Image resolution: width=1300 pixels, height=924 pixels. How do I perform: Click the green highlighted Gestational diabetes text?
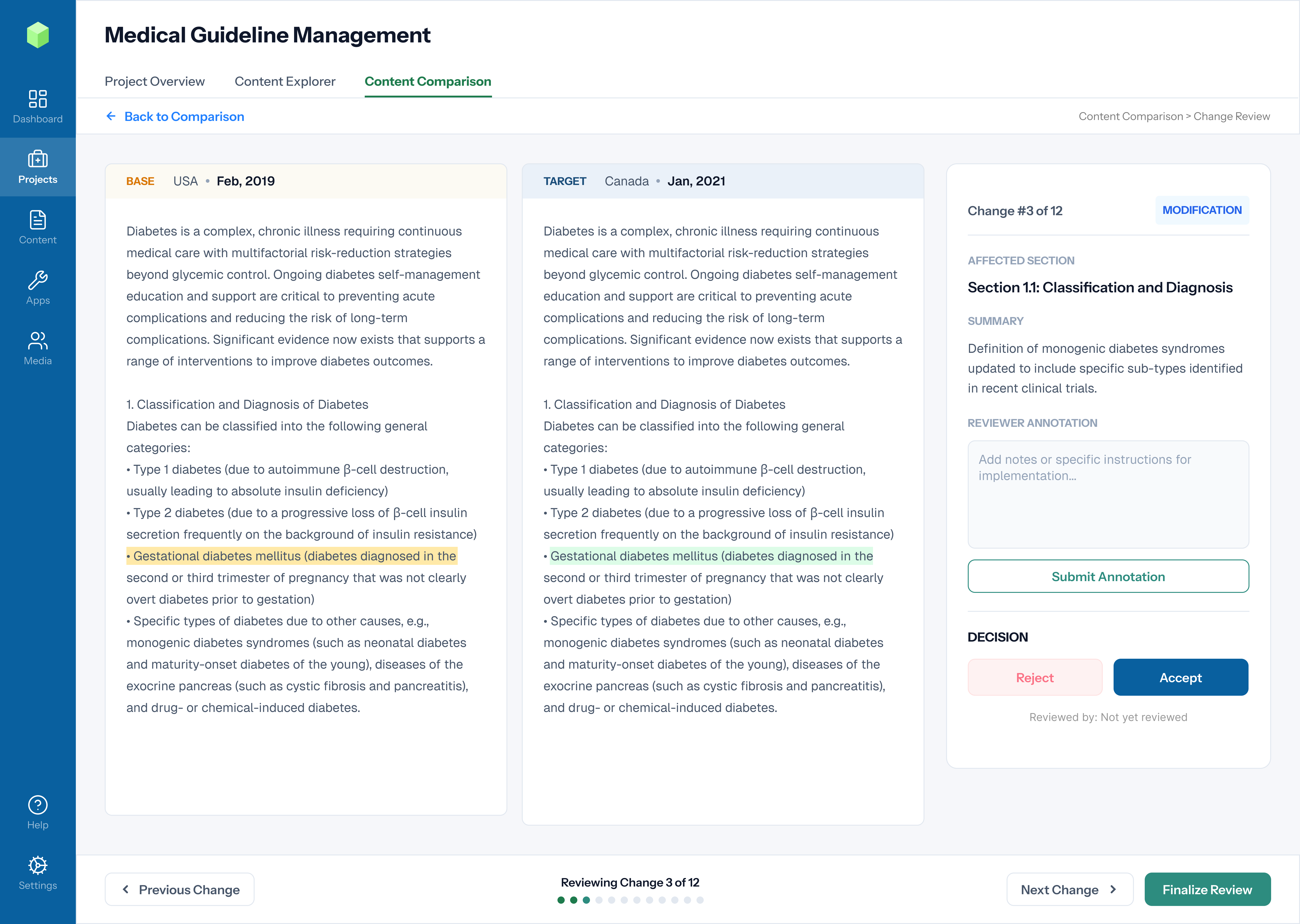(x=711, y=556)
